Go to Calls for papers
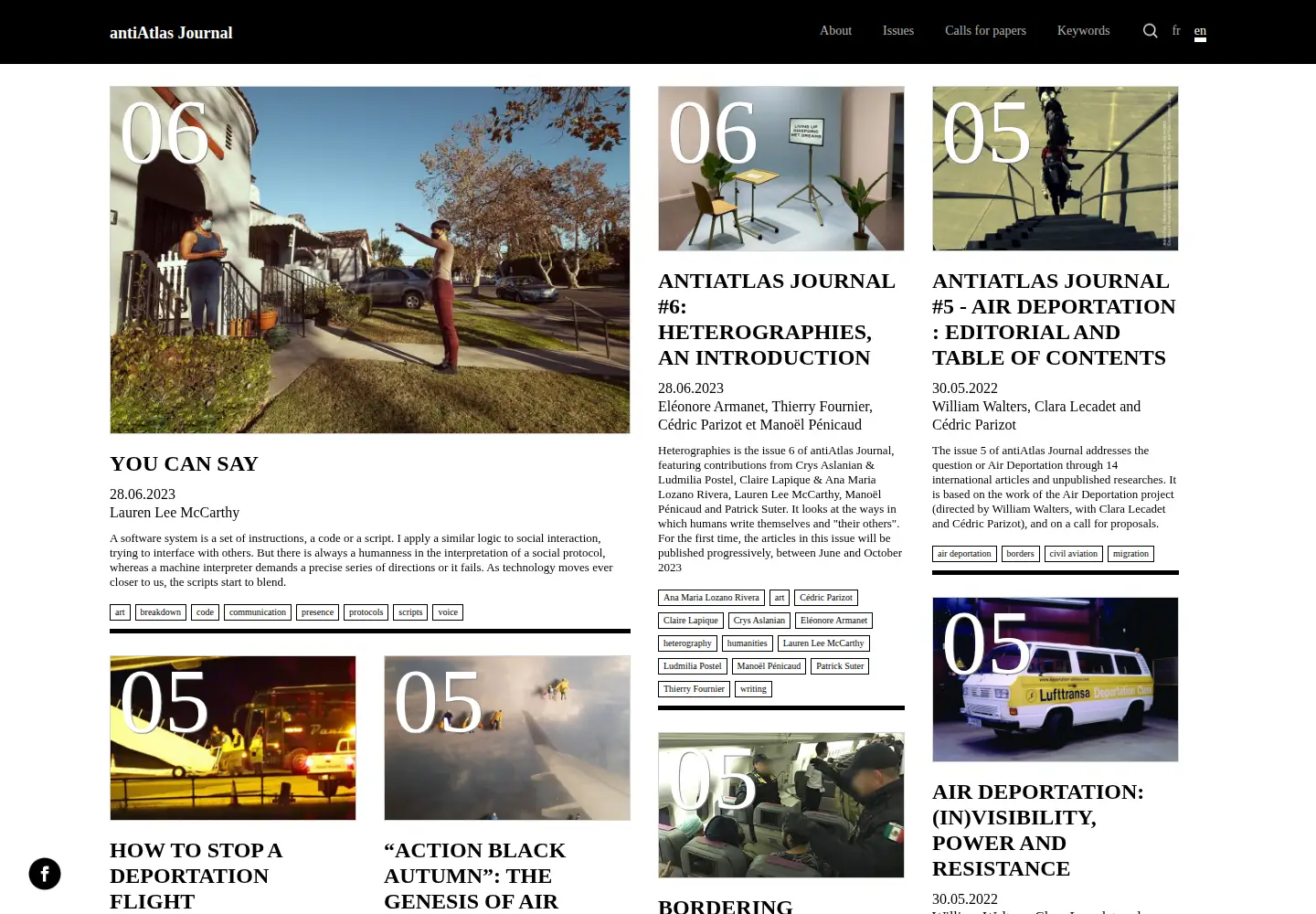Screen dimensions: 1316x914 point(985,30)
